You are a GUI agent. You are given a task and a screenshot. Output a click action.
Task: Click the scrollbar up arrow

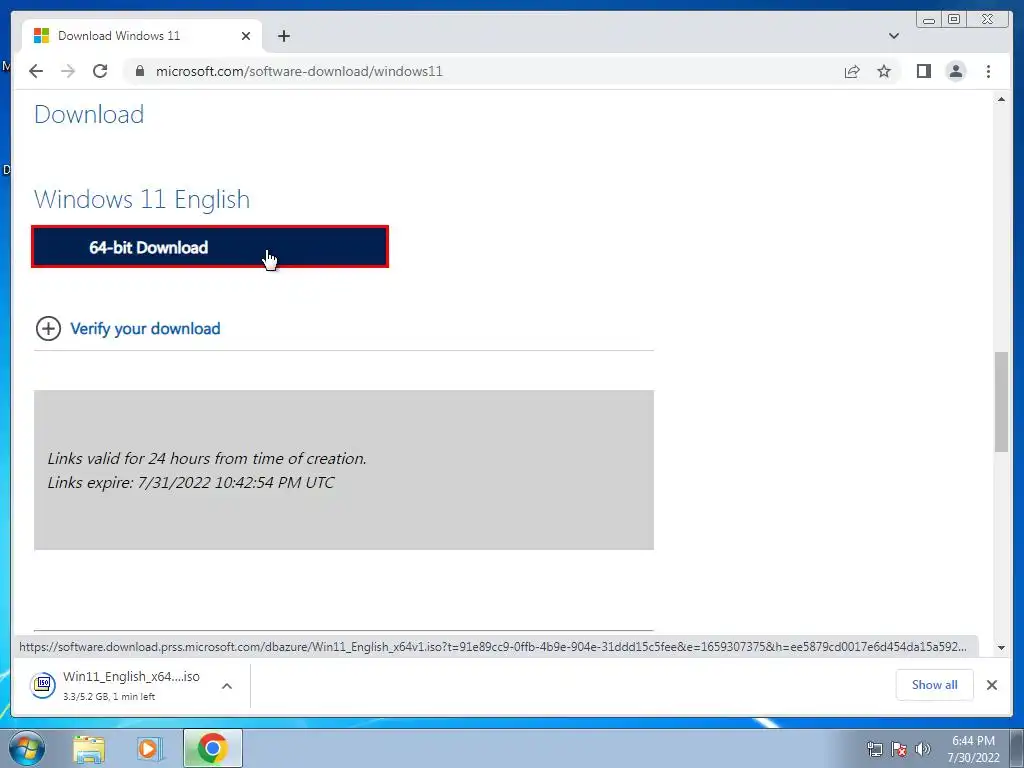1001,99
